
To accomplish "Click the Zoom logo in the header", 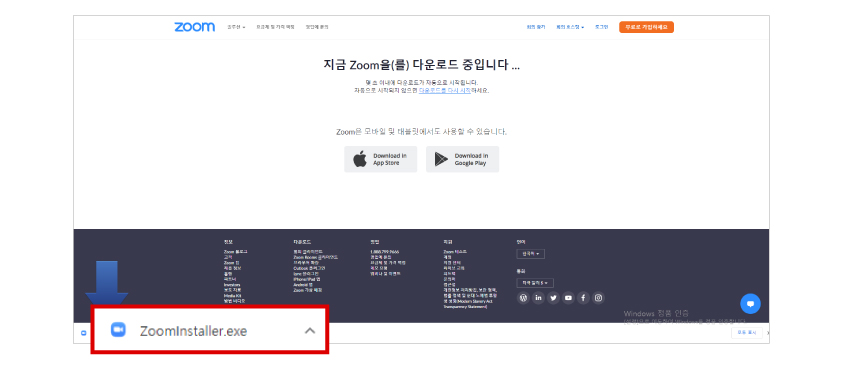I will pyautogui.click(x=194, y=27).
